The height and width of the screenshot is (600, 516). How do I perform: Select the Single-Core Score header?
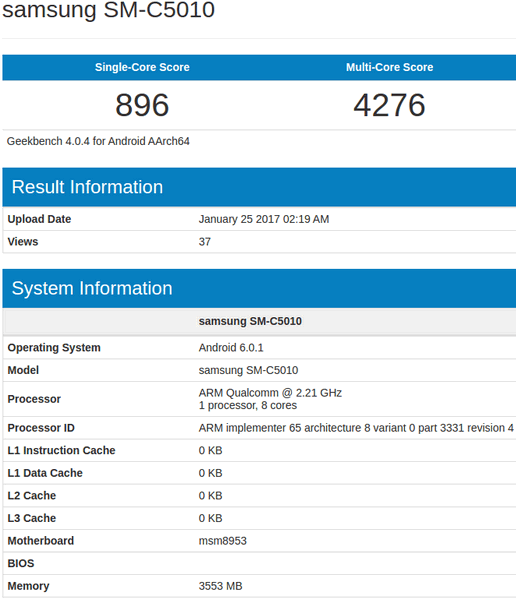[142, 67]
